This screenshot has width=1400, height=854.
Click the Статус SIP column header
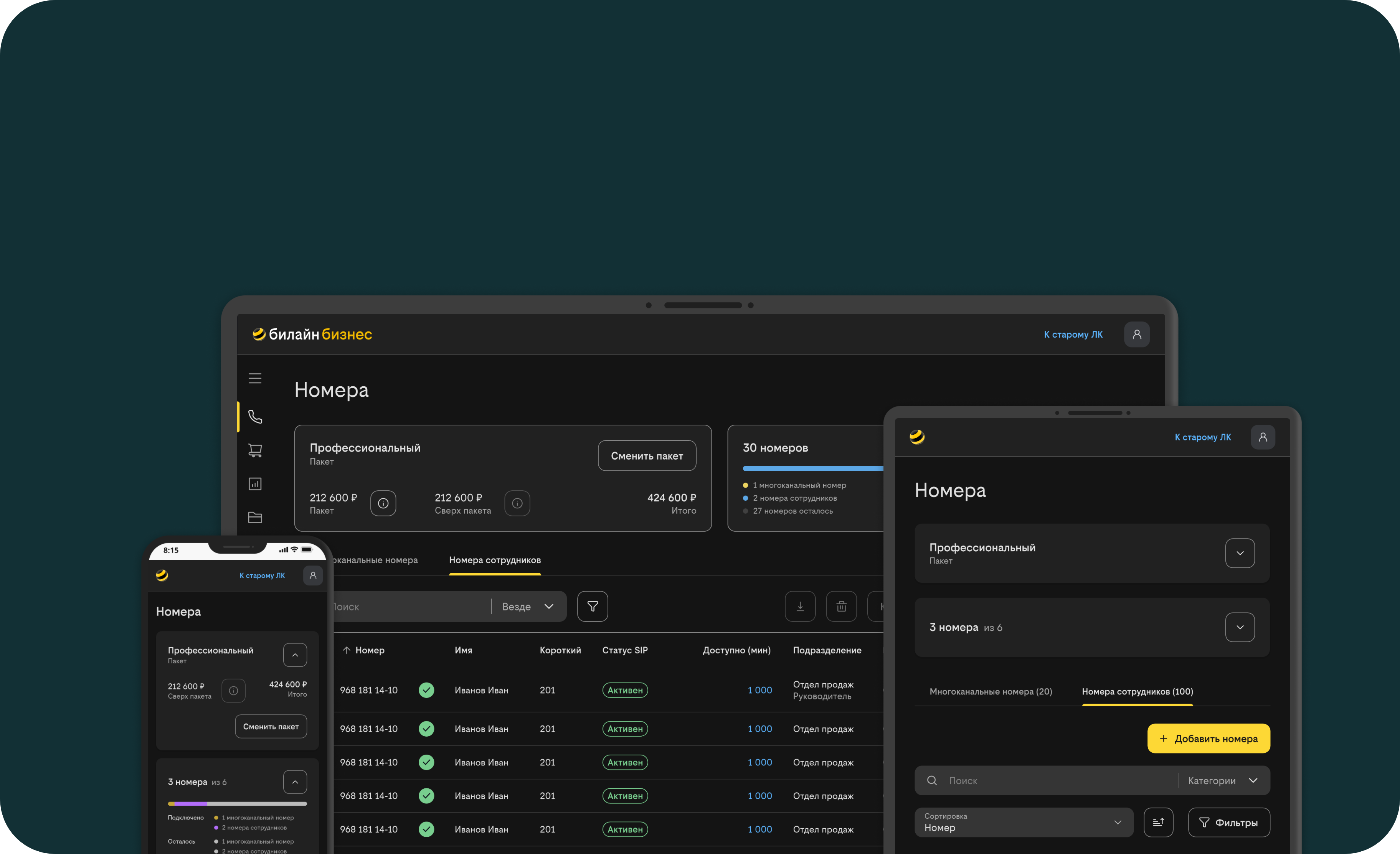click(624, 650)
